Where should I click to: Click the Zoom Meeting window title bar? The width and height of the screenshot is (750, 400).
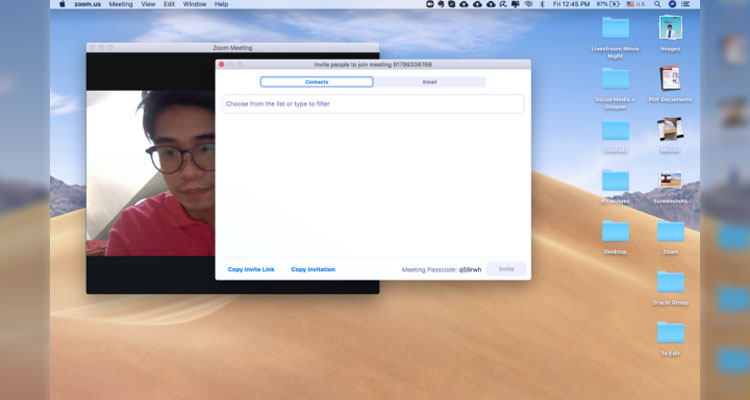point(232,47)
